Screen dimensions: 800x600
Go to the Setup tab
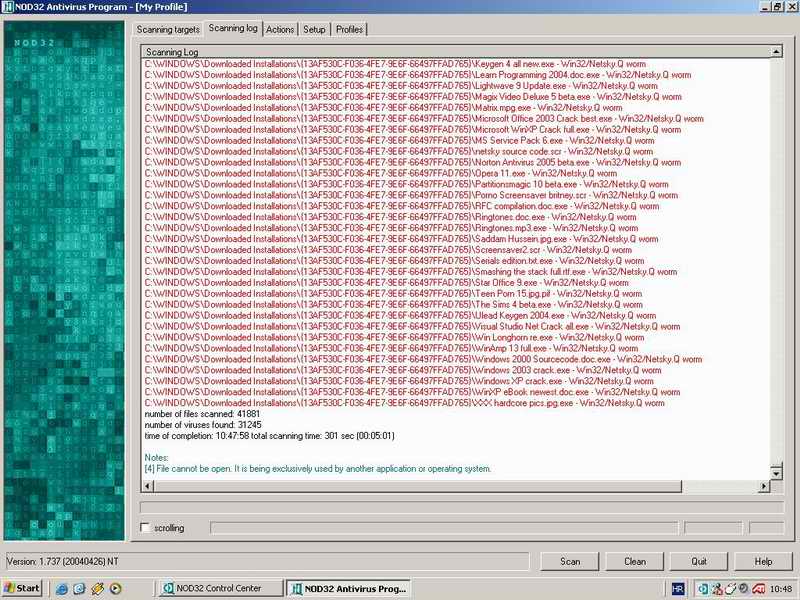314,30
